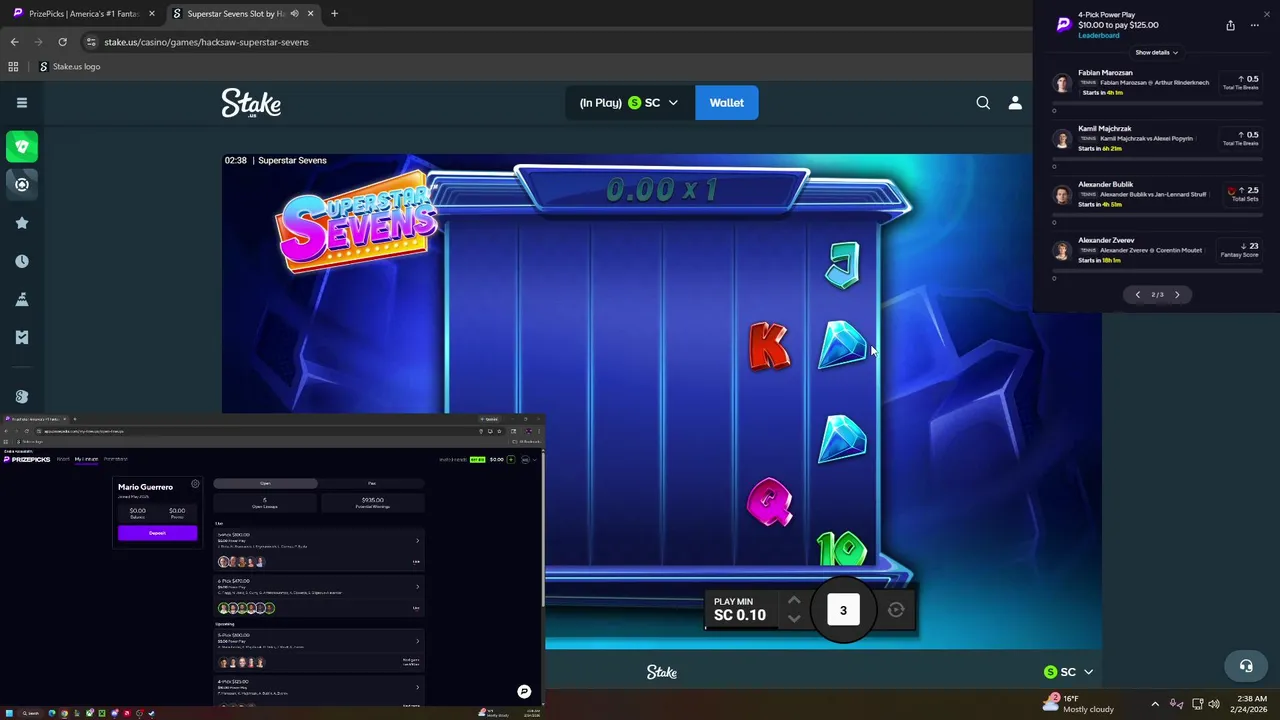Open Recent clock icon in sidebar
This screenshot has height=720, width=1280.
22,261
